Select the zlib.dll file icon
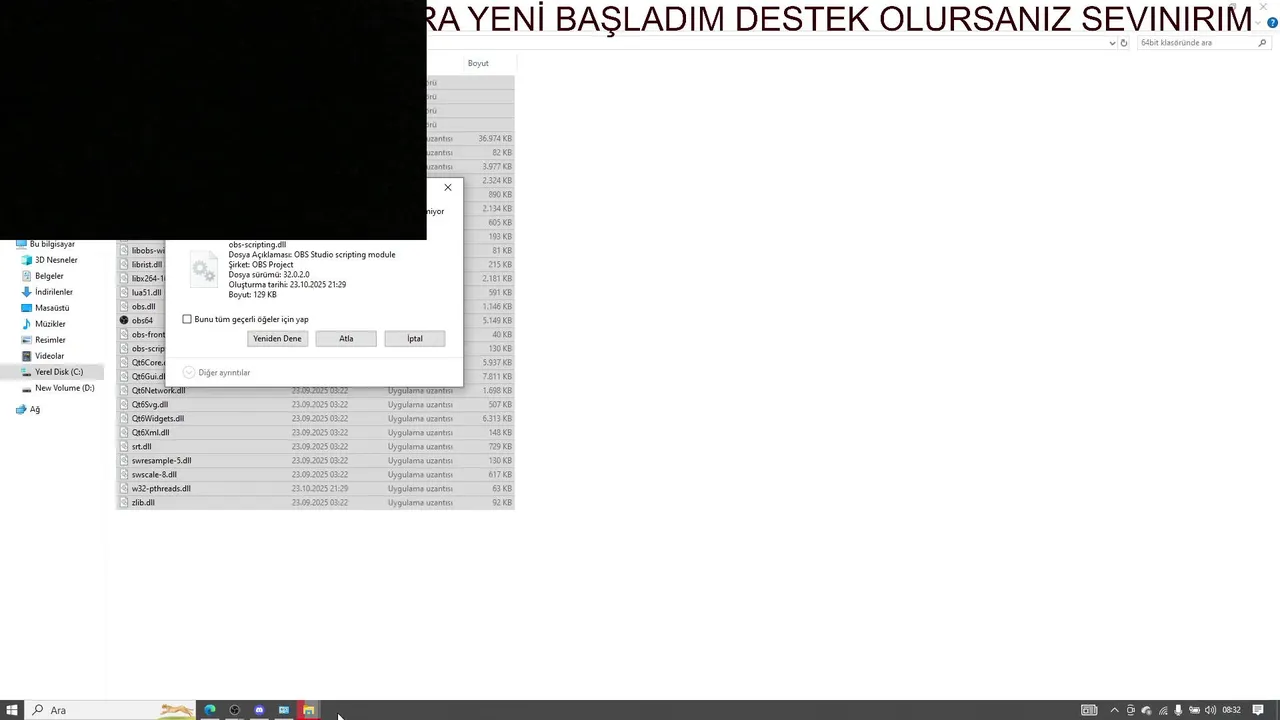 124,503
